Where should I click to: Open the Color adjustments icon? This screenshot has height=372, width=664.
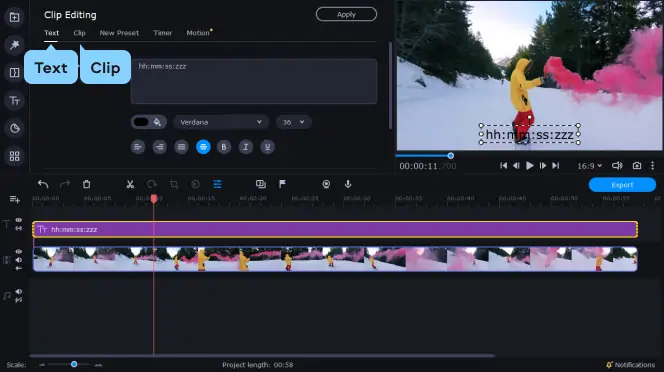click(195, 184)
